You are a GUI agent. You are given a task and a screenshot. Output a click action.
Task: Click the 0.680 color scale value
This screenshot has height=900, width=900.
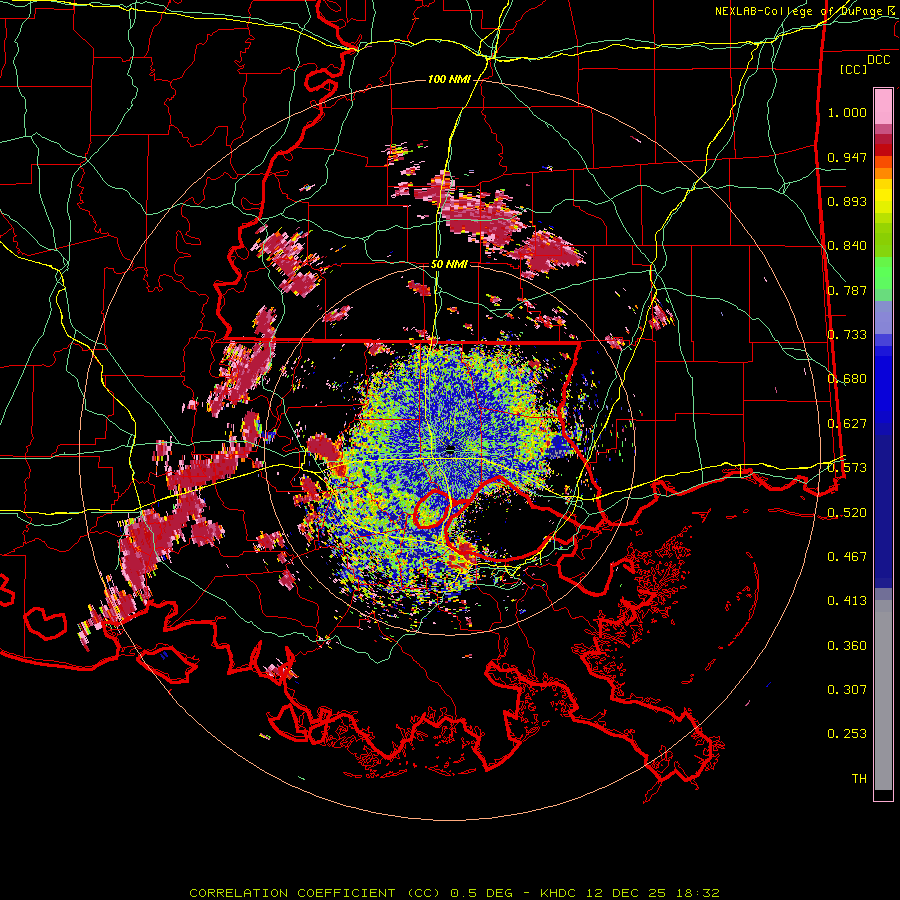click(847, 379)
